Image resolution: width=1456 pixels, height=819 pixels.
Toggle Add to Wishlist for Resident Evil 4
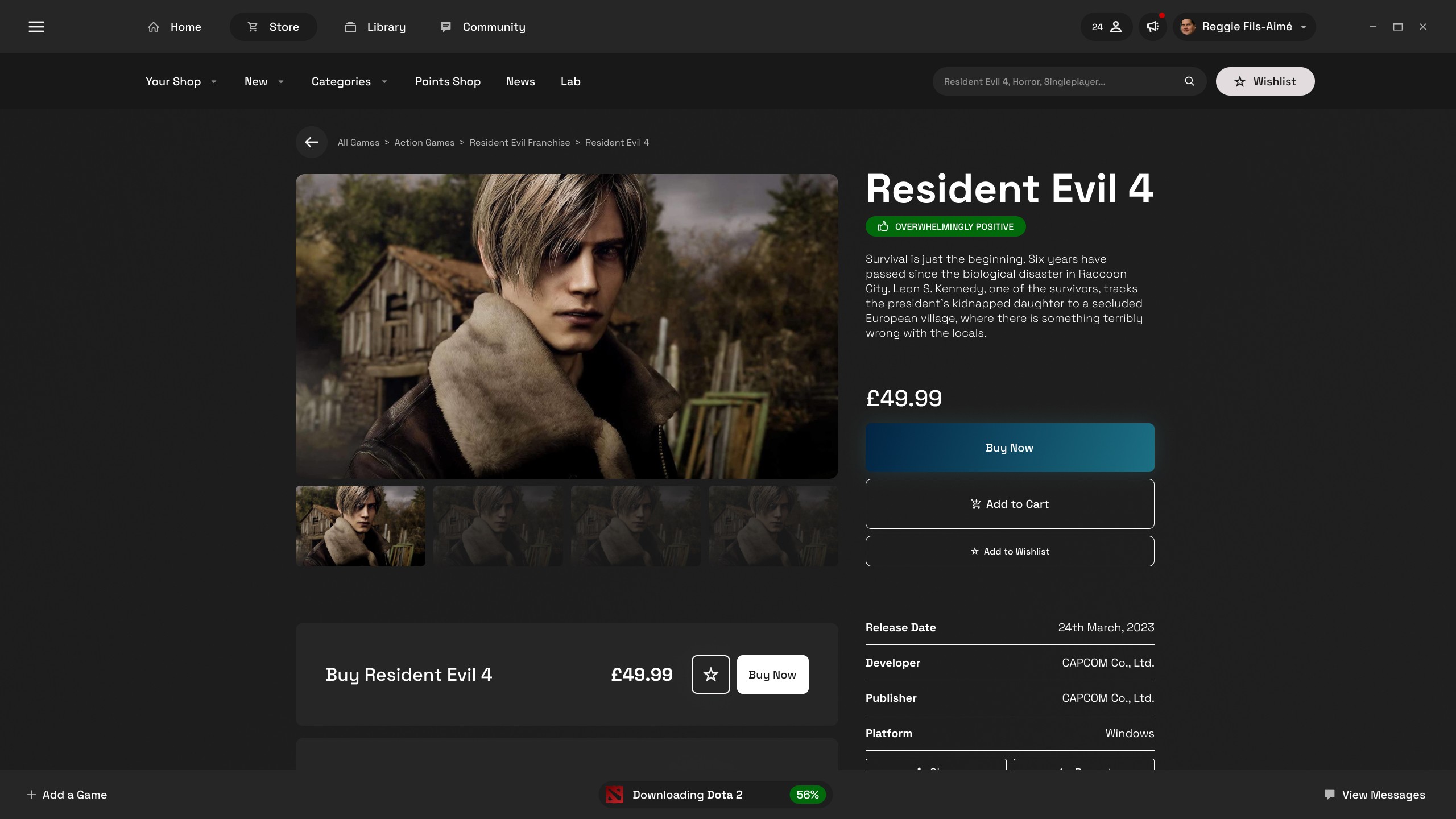tap(1010, 551)
